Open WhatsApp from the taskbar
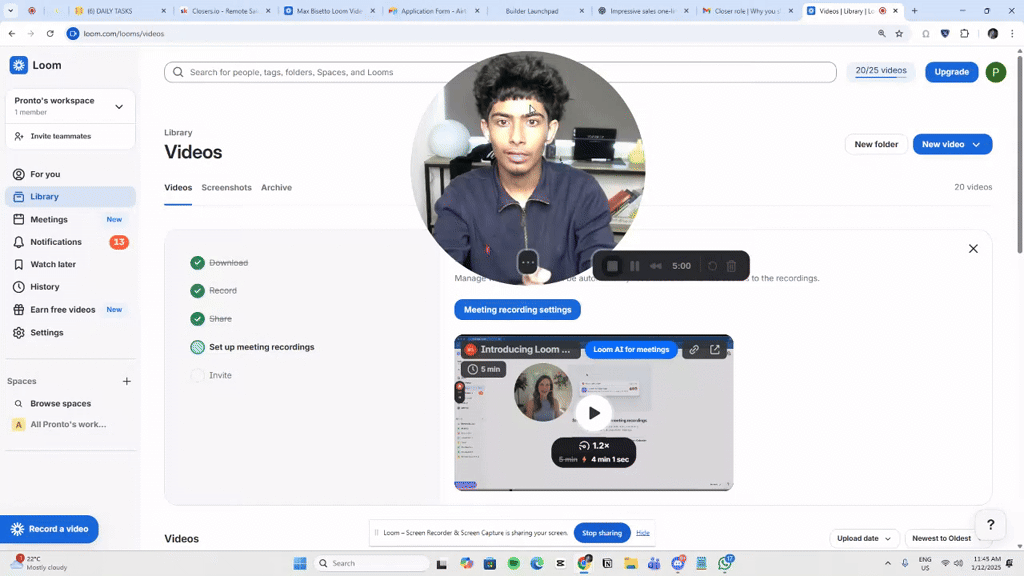The width and height of the screenshot is (1024, 576). 726,564
